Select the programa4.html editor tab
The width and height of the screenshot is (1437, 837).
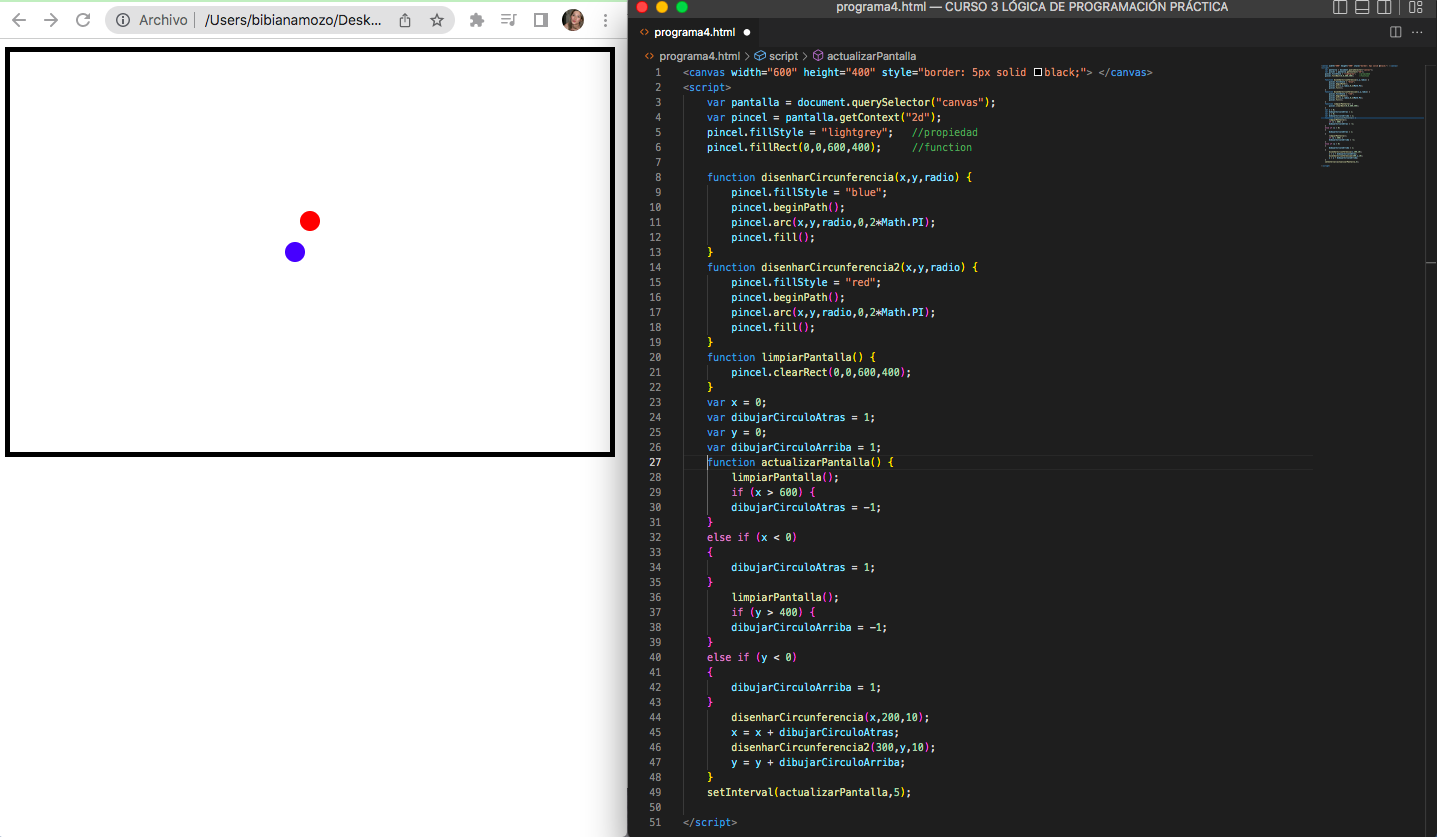pyautogui.click(x=694, y=32)
